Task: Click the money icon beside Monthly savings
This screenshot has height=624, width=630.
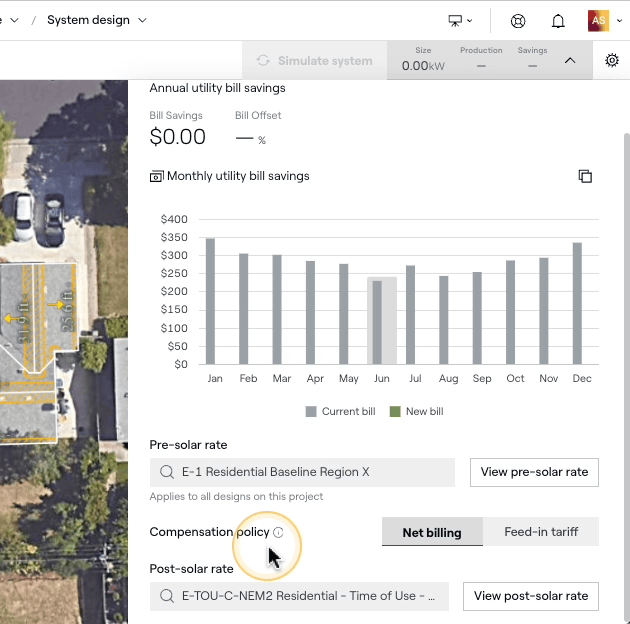Action: pyautogui.click(x=156, y=176)
